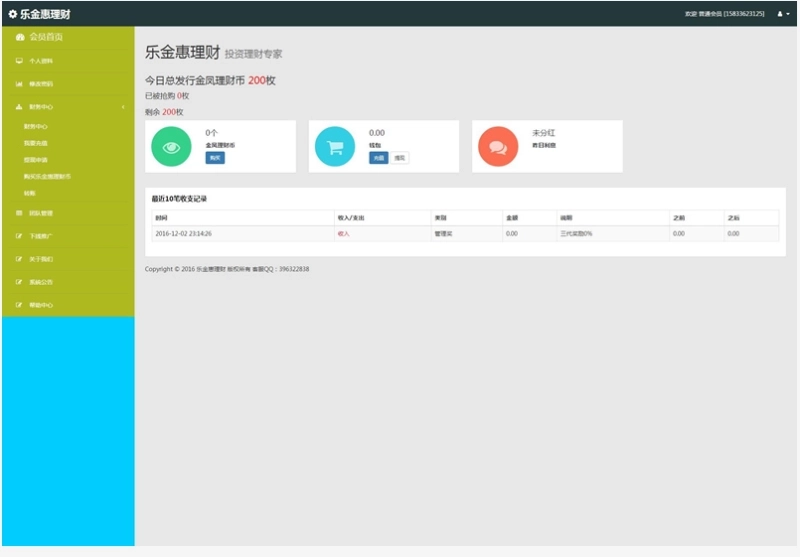Click 今日总发行金凤理财币 200枚 text

pos(210,81)
